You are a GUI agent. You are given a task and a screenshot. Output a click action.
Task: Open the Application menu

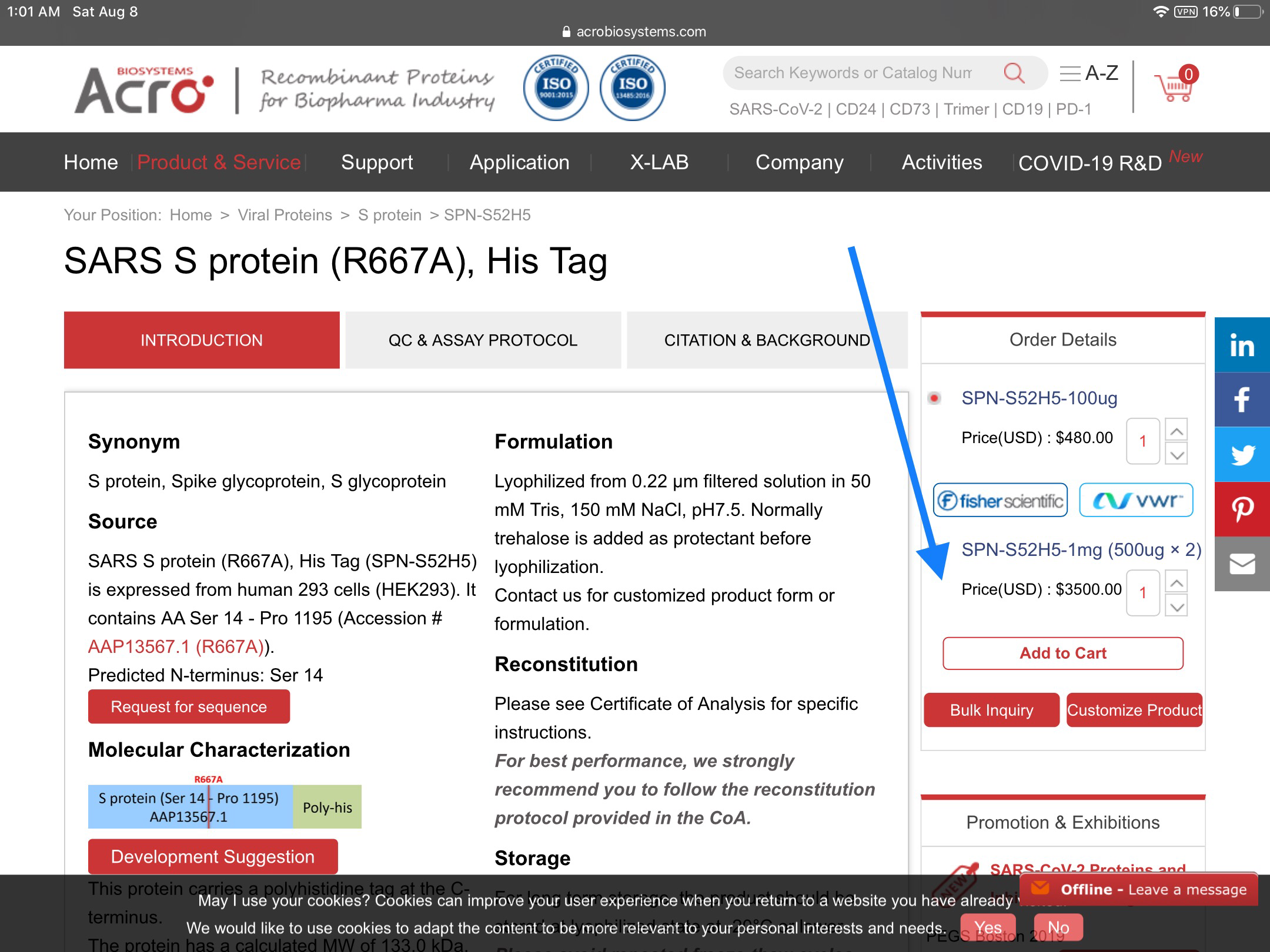click(x=520, y=162)
